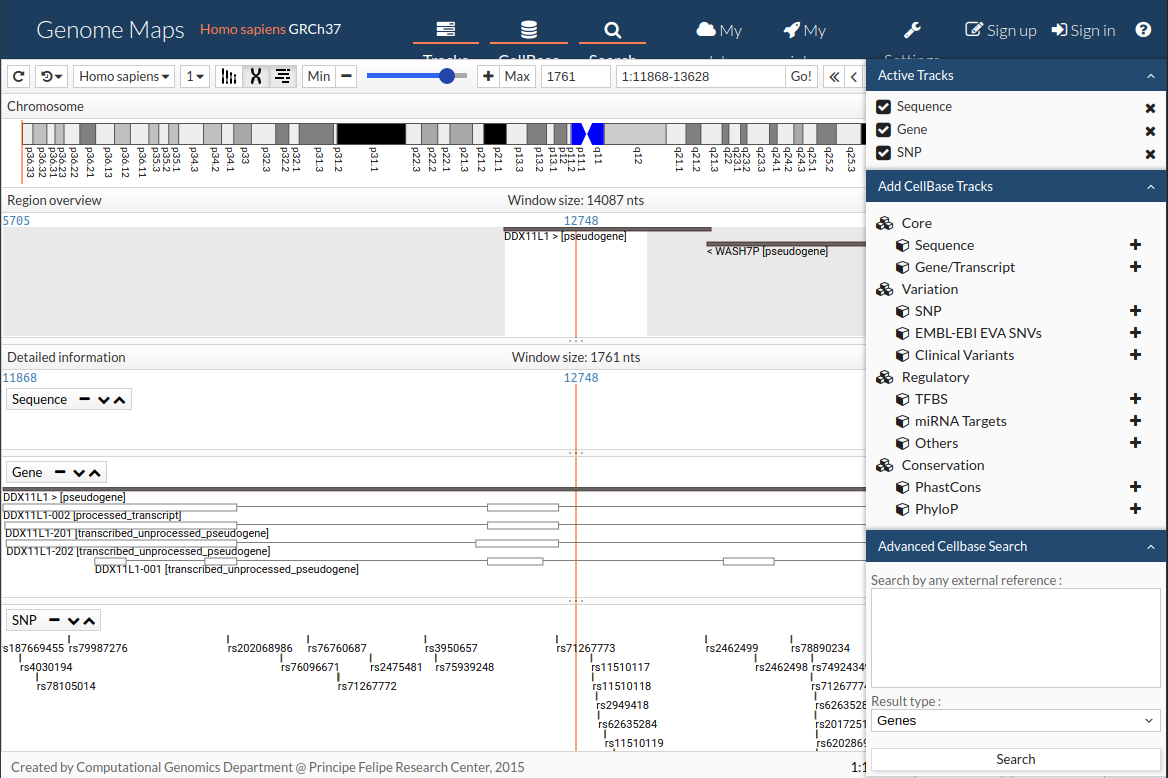
Task: Move the SNP track down
Action: (73, 621)
